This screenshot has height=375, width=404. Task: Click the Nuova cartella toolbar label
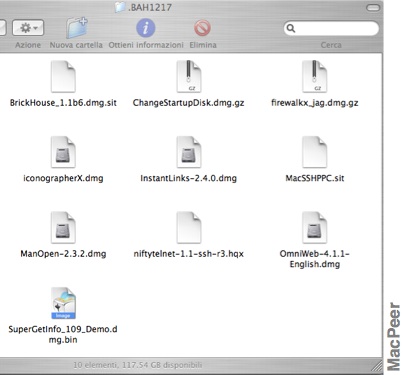[x=76, y=45]
